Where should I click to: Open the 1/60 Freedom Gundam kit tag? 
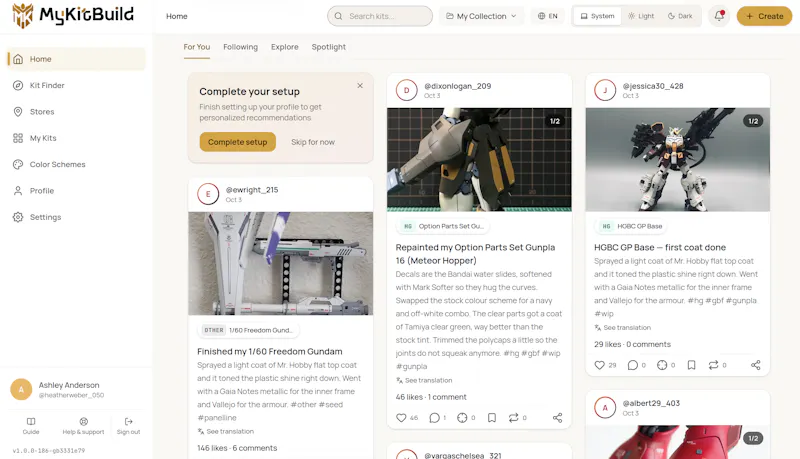click(248, 330)
